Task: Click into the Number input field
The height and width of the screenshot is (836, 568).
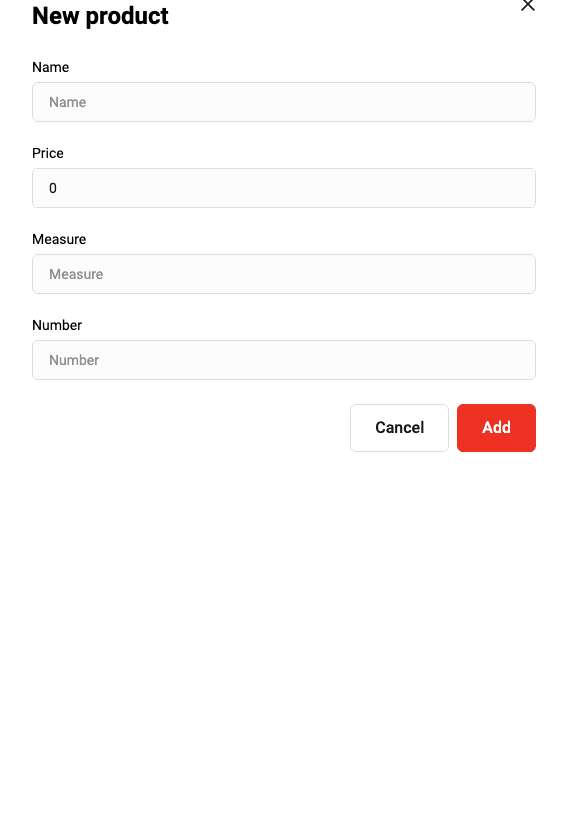Action: click(x=284, y=360)
